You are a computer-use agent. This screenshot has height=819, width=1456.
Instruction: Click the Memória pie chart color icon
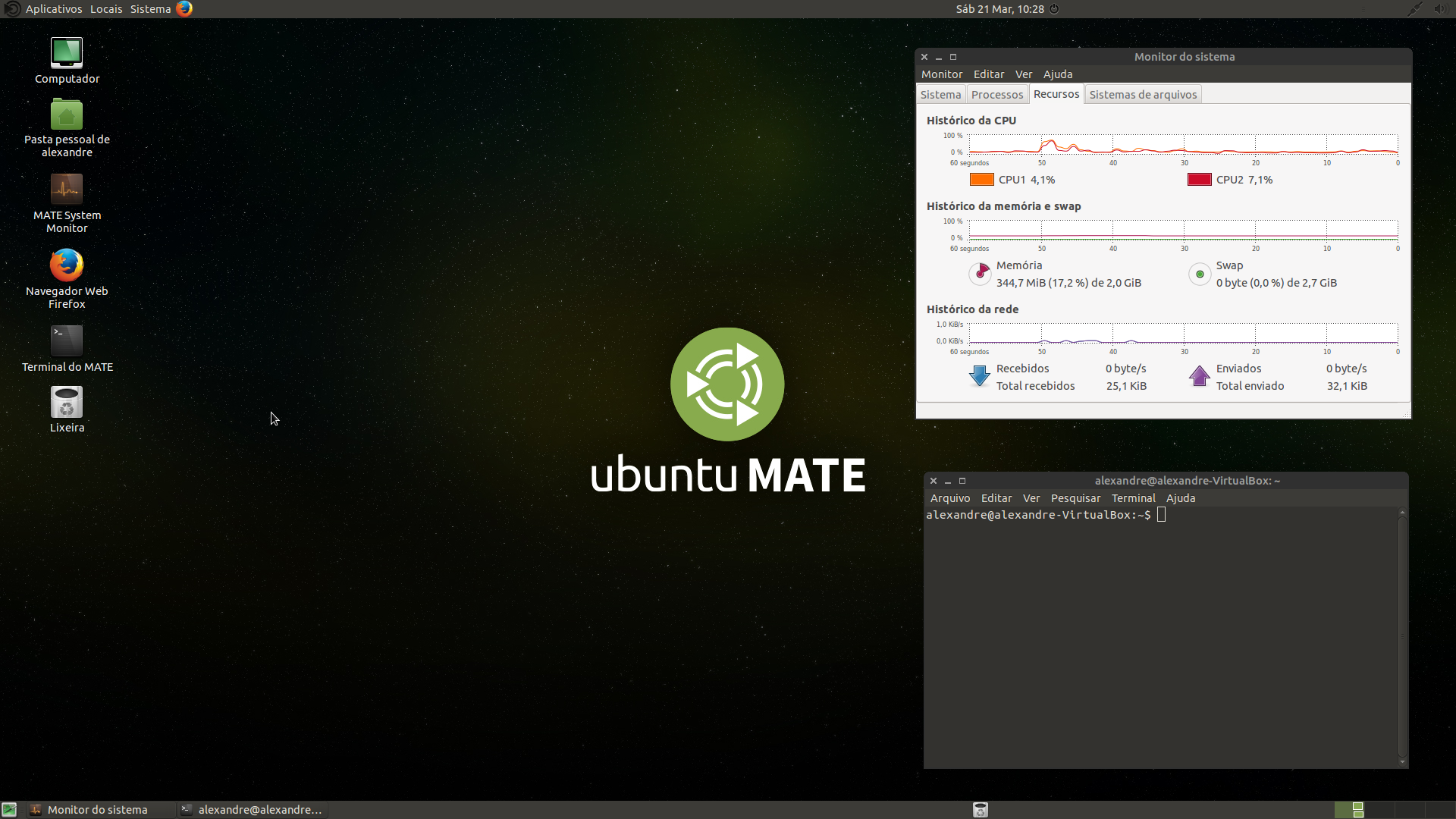point(980,273)
